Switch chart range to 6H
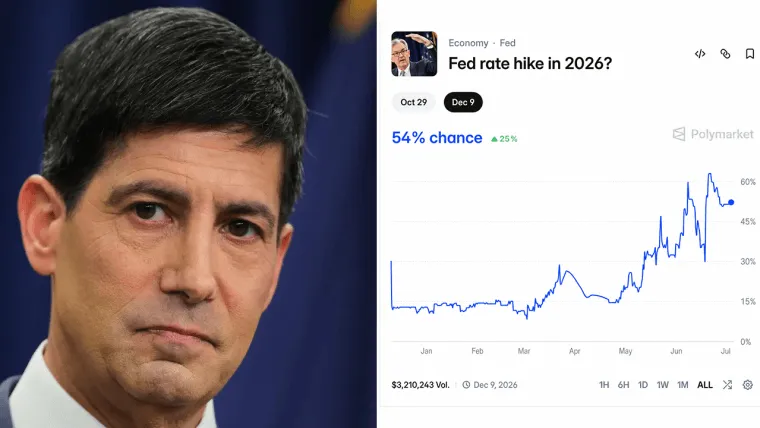This screenshot has height=428, width=760. [623, 385]
